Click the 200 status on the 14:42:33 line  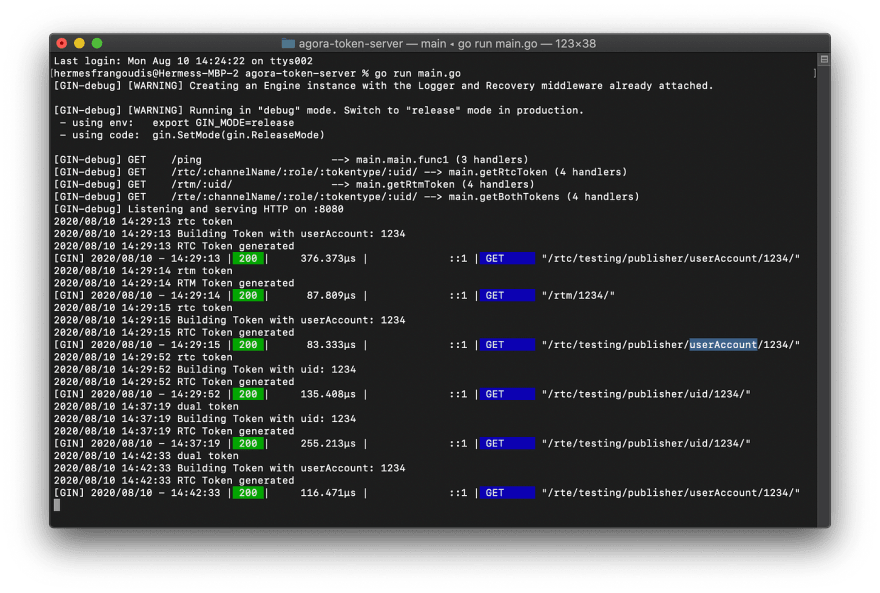coord(248,493)
